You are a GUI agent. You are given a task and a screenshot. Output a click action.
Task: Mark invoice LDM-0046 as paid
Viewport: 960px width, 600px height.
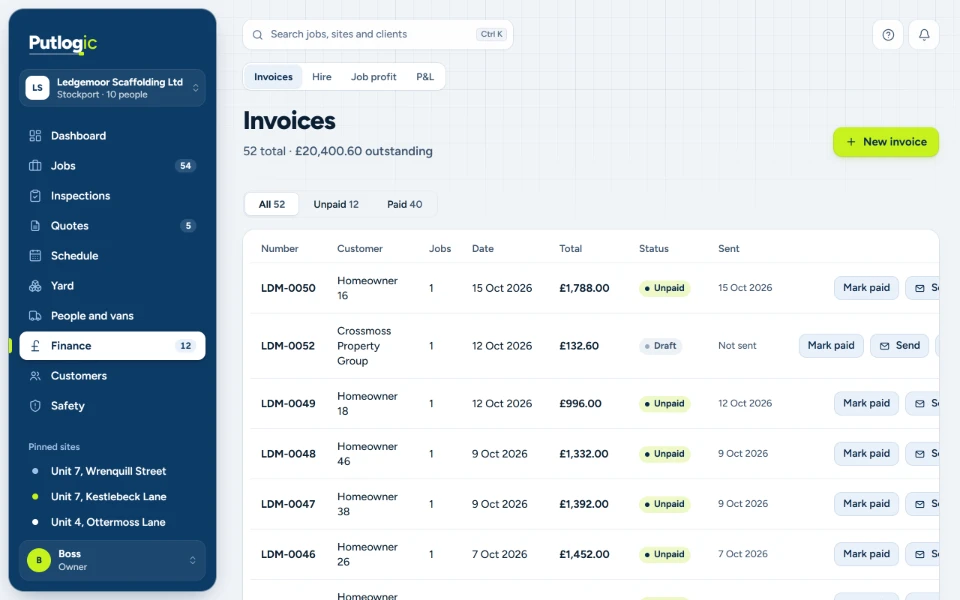click(x=866, y=554)
